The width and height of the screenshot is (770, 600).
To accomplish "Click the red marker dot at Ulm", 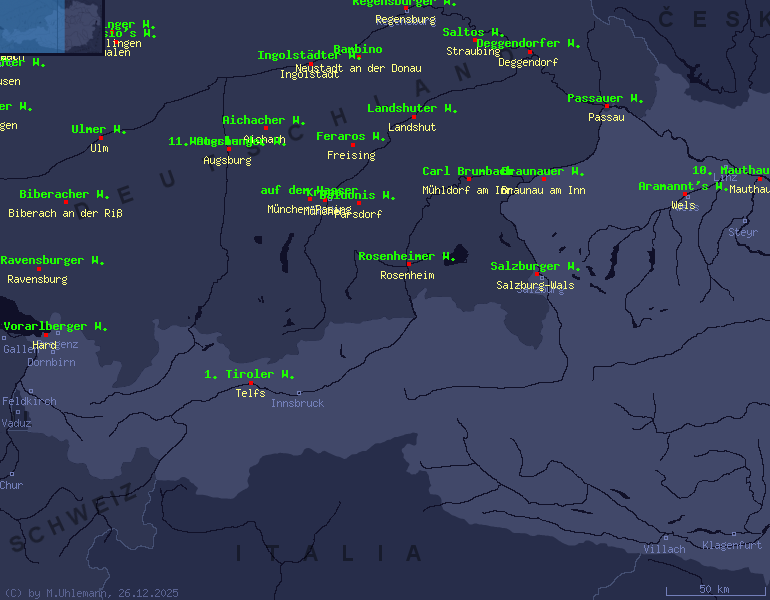I will (100, 137).
